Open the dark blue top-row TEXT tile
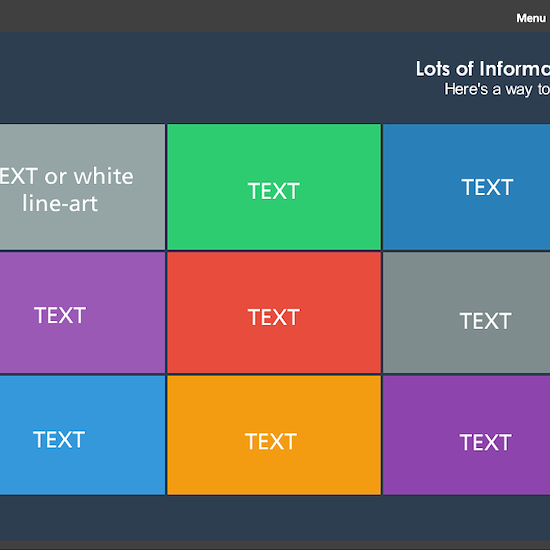Screen dimensions: 550x550 467,187
